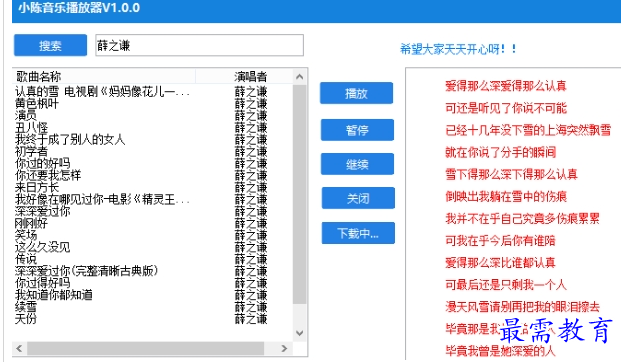This screenshot has width=621, height=362.
Task: Click the horizontal scrollbar thumb of song list
Action: 145,349
